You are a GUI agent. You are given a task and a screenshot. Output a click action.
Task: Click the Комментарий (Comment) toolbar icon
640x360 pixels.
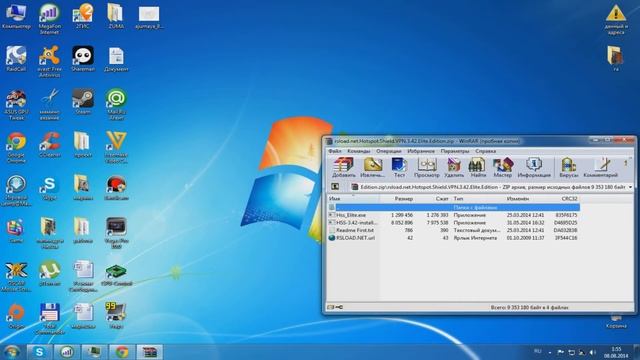click(x=600, y=167)
